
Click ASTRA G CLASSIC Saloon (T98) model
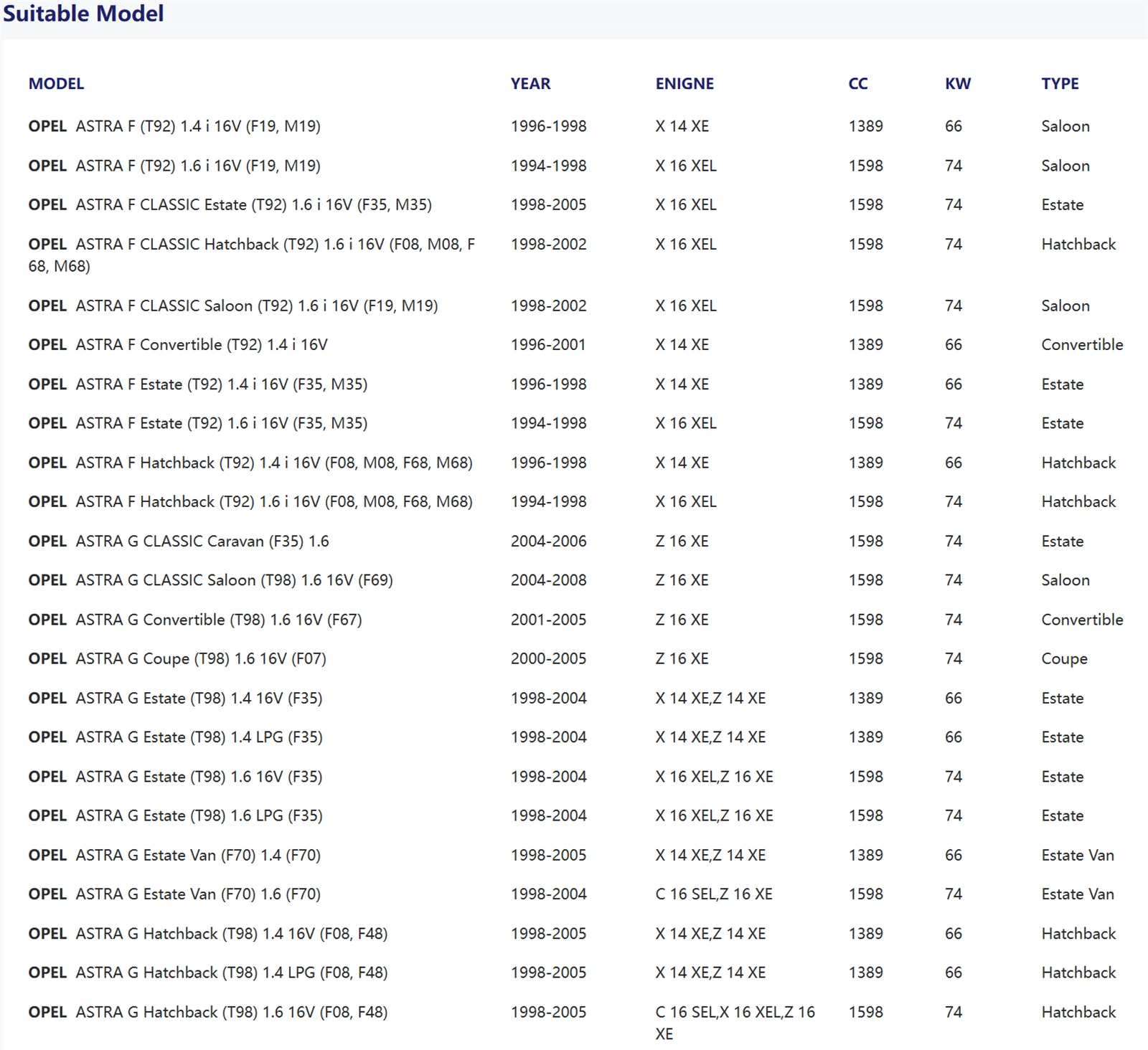click(x=211, y=580)
